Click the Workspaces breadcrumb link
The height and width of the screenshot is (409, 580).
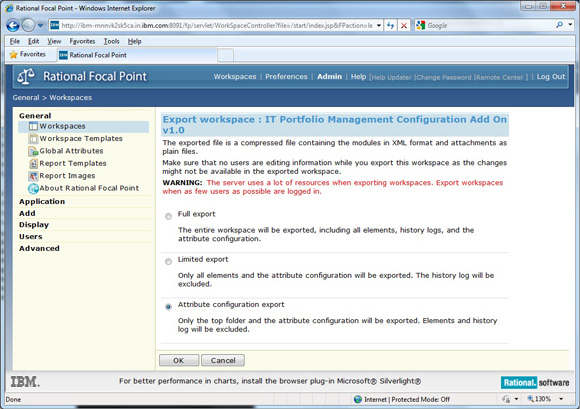coord(71,98)
